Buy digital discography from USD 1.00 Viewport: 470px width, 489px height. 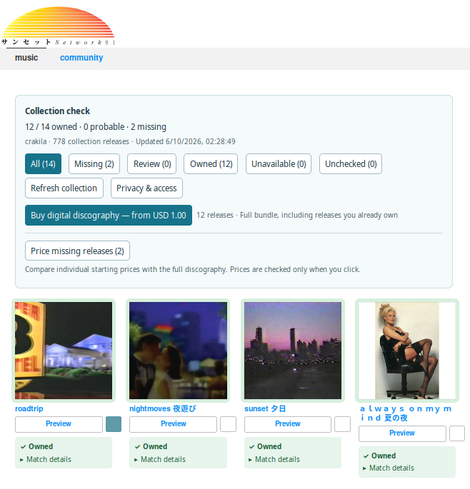tap(108, 215)
